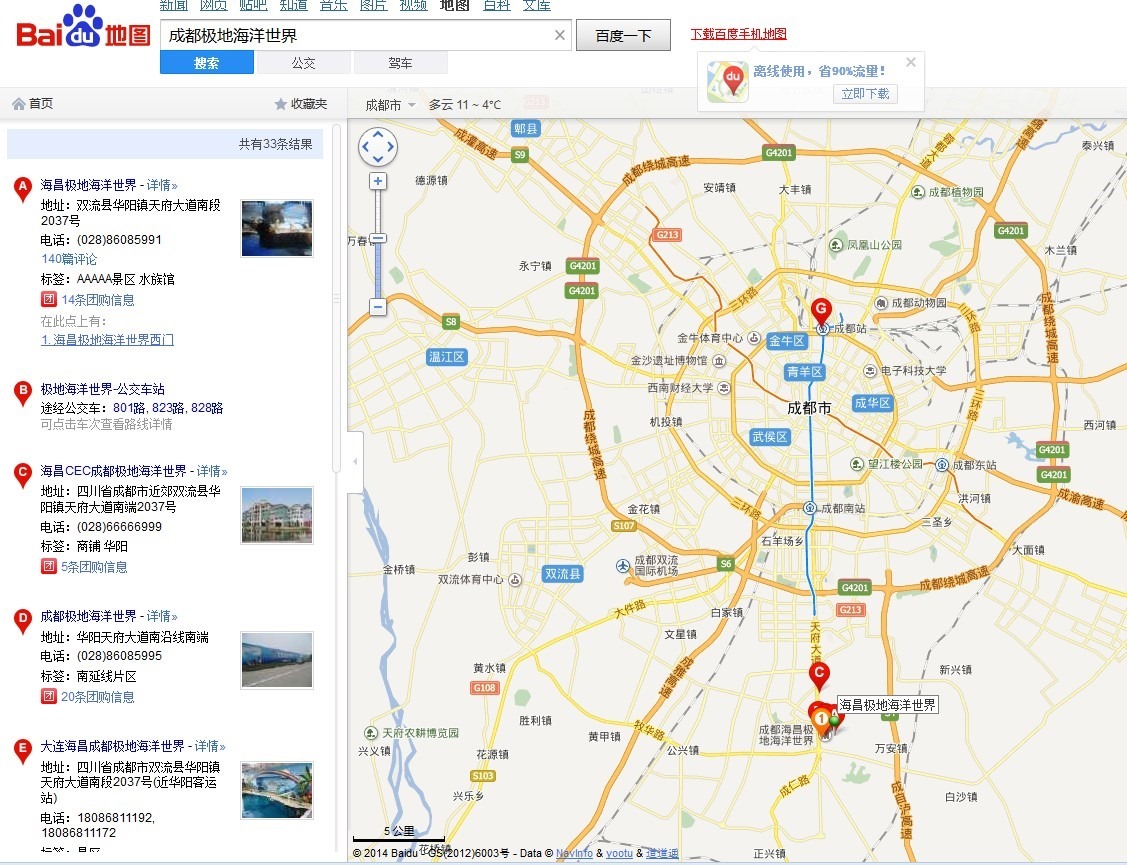
Task: Click marker A in results list
Action: (23, 189)
